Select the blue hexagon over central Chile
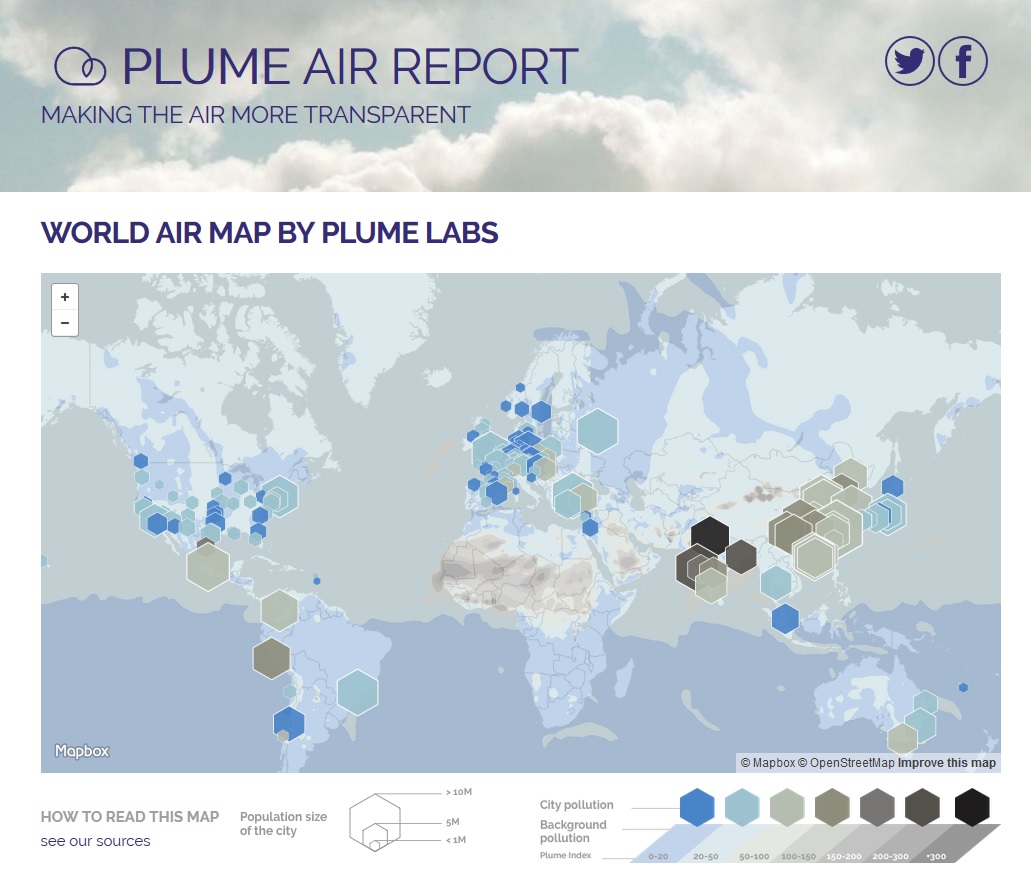Image resolution: width=1031 pixels, height=875 pixels. point(289,723)
